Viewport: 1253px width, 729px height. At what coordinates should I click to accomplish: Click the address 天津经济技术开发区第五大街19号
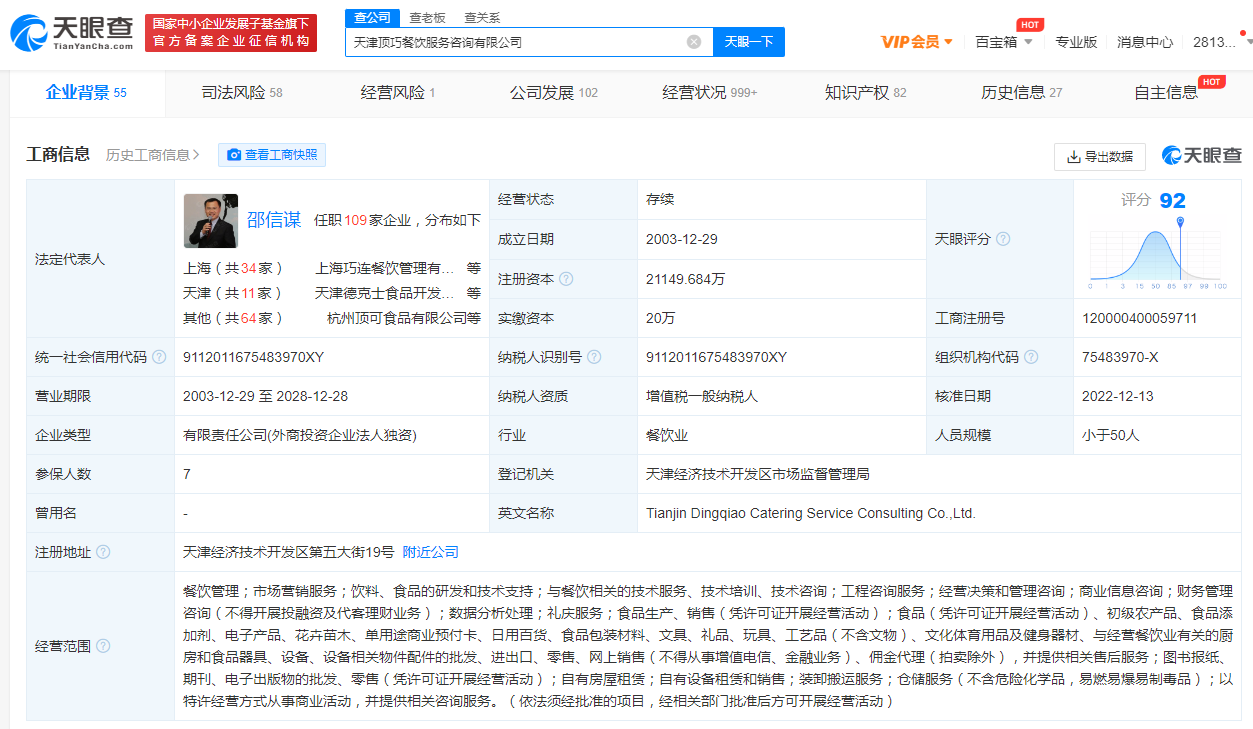(x=289, y=552)
